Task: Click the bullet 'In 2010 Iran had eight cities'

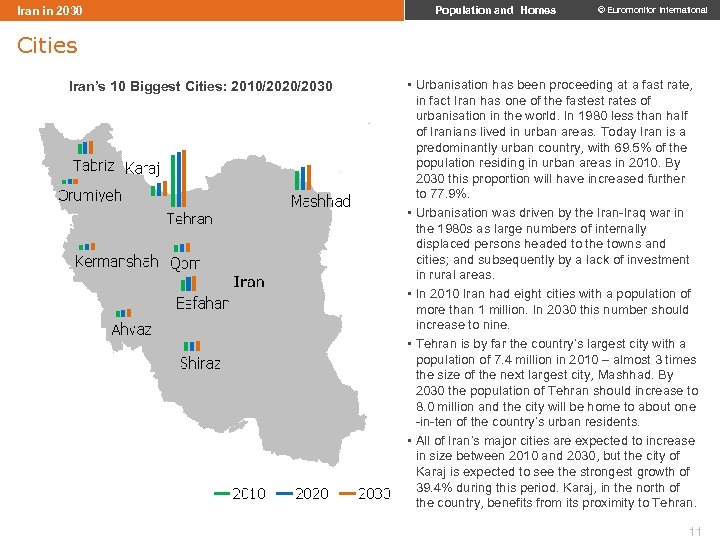Action: tap(549, 309)
